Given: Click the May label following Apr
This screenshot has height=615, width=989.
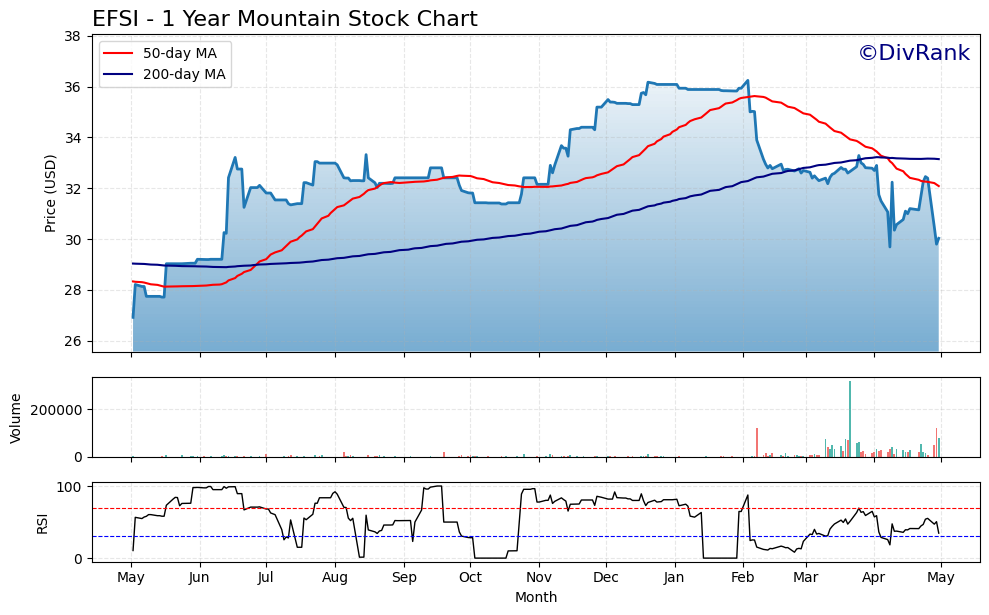Looking at the screenshot, I should [x=941, y=578].
